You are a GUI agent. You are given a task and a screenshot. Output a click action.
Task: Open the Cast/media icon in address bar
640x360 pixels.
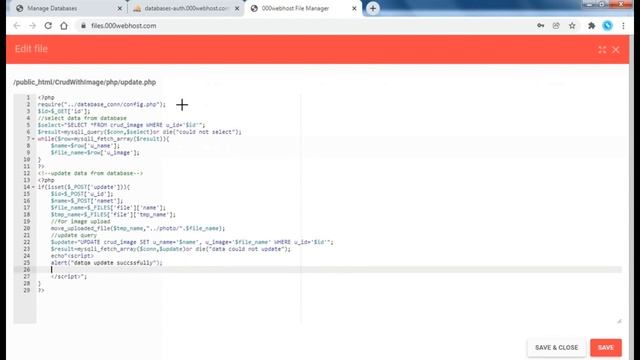556,26
